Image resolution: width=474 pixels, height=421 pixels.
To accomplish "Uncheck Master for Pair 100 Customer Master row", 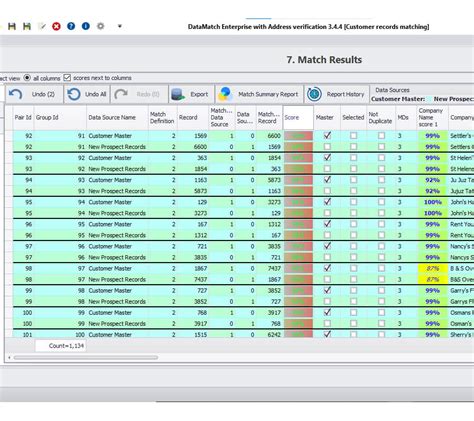I will [327, 312].
